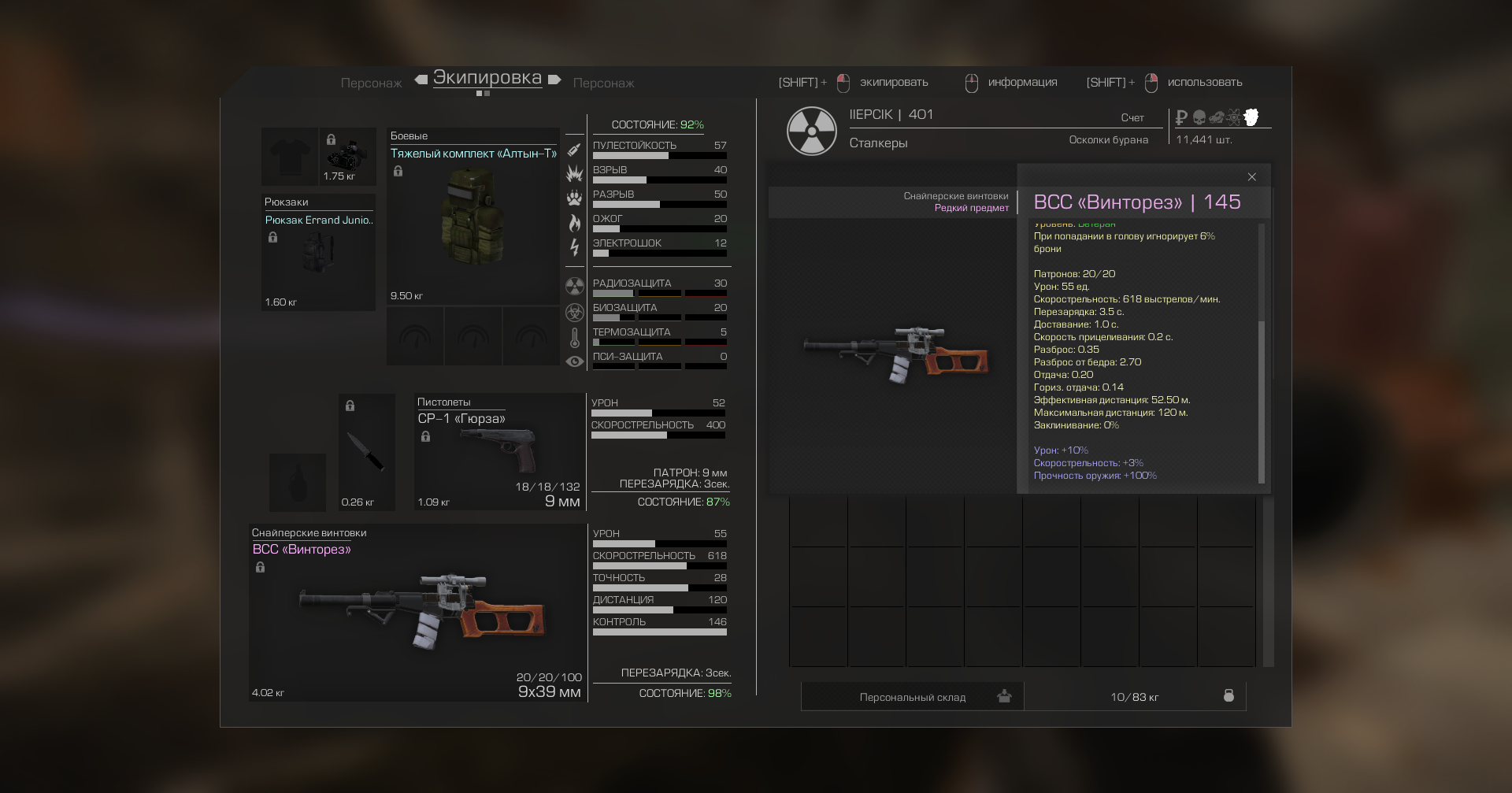The width and height of the screenshot is (1512, 793).
Task: Select the night-vision device slot
Action: [347, 157]
